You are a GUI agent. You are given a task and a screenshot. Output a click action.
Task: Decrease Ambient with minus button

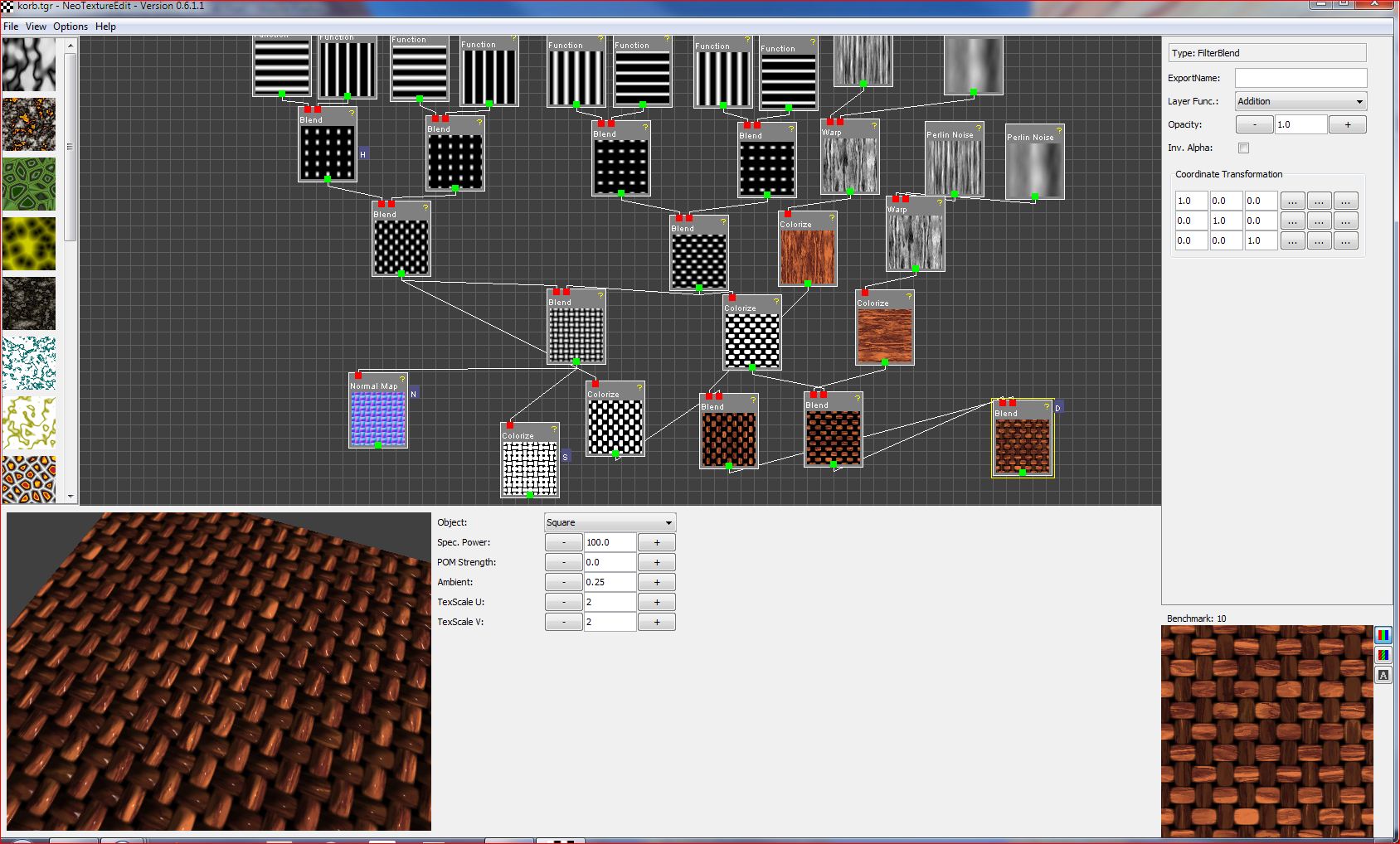coord(564,582)
